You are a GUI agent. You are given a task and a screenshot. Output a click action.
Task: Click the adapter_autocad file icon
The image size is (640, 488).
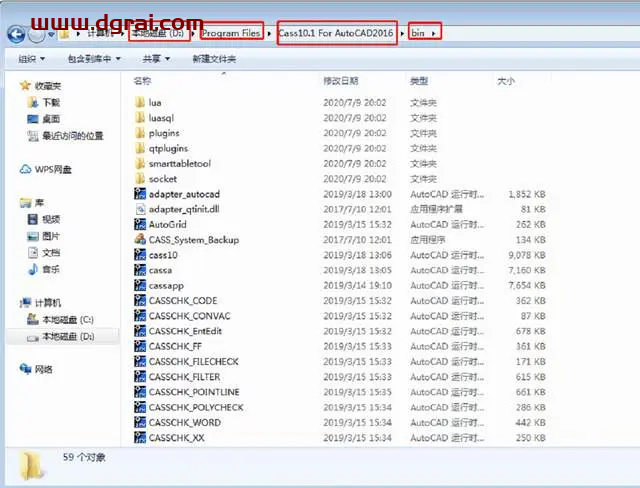[140, 194]
